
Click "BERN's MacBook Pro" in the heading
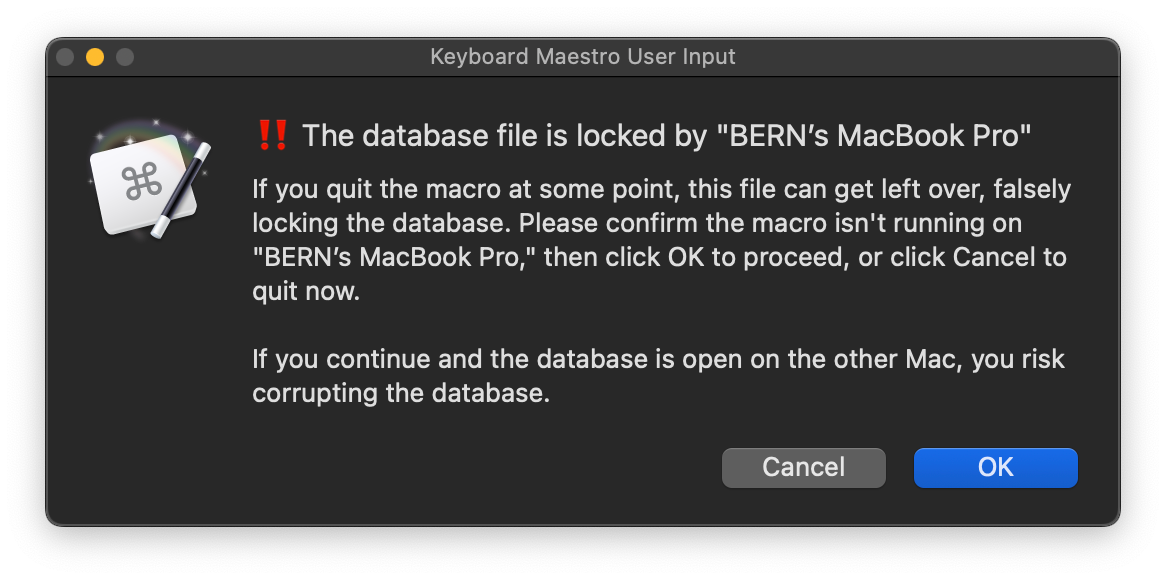coord(874,135)
